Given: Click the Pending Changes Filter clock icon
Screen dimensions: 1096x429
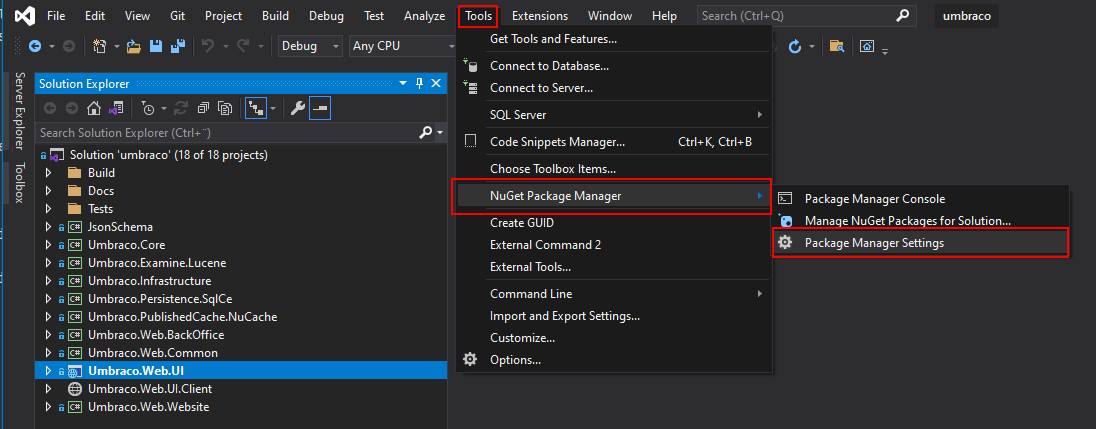Looking at the screenshot, I should 148,108.
